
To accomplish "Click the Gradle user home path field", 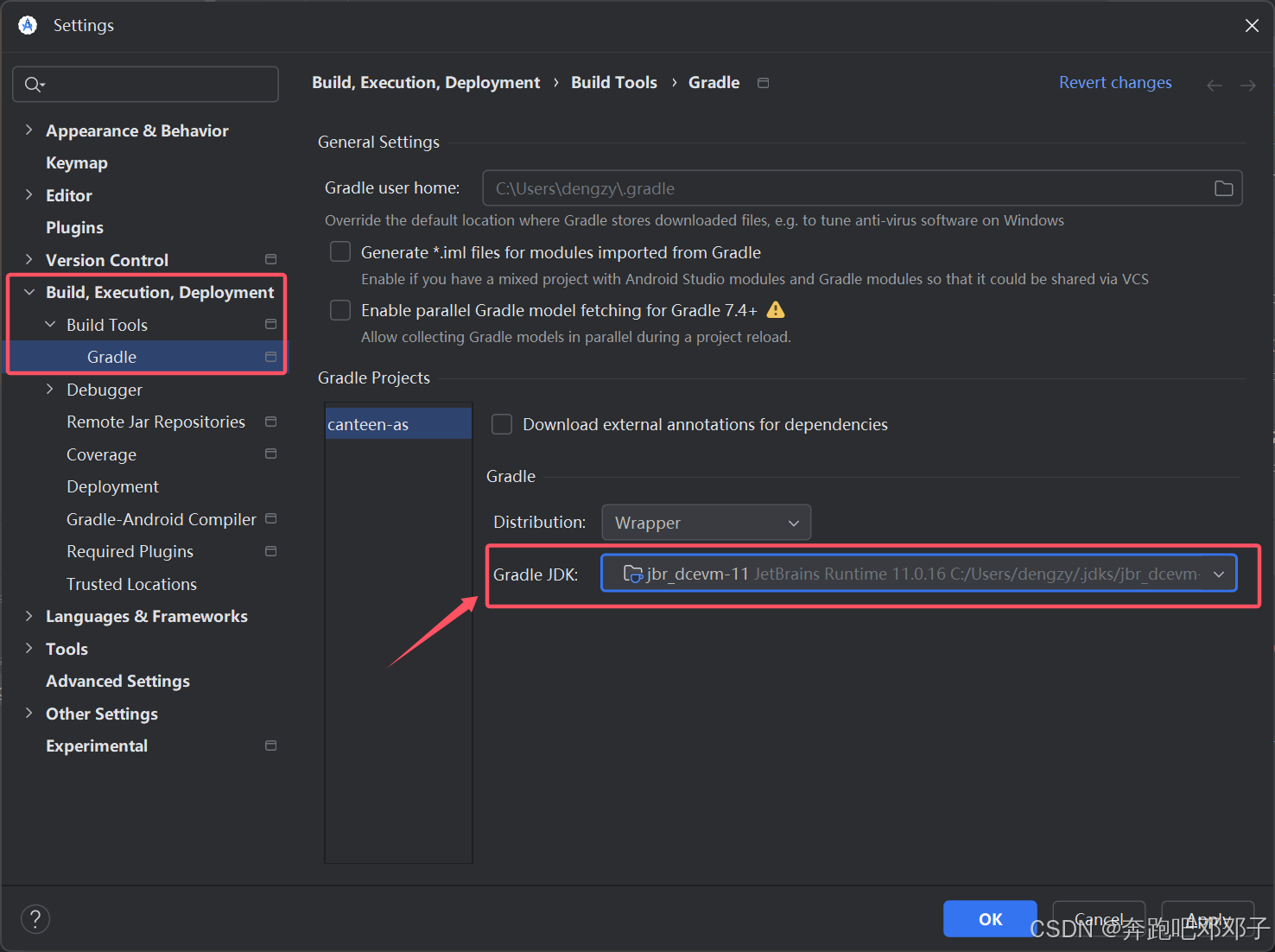I will [862, 188].
